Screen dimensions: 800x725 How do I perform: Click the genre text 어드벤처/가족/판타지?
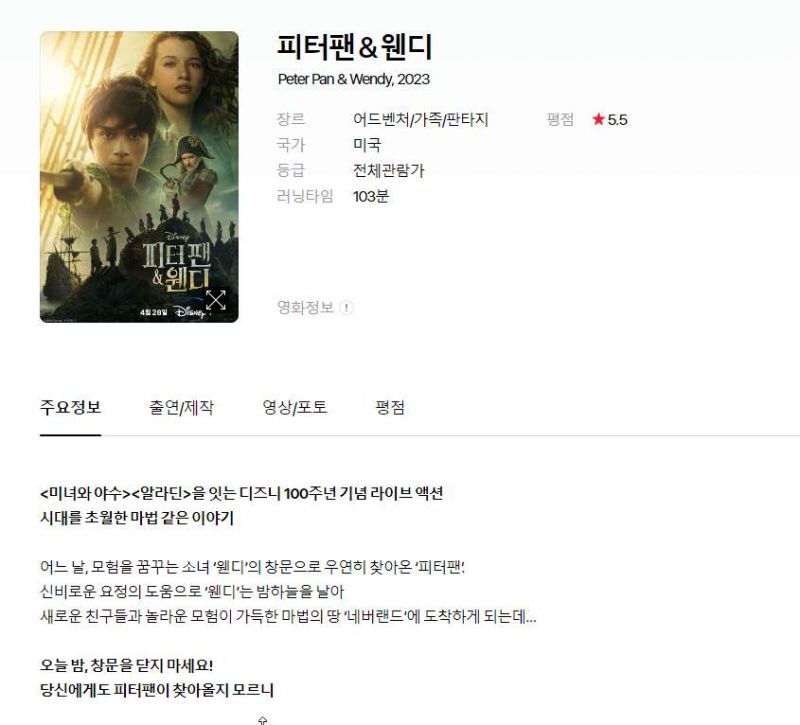421,120
